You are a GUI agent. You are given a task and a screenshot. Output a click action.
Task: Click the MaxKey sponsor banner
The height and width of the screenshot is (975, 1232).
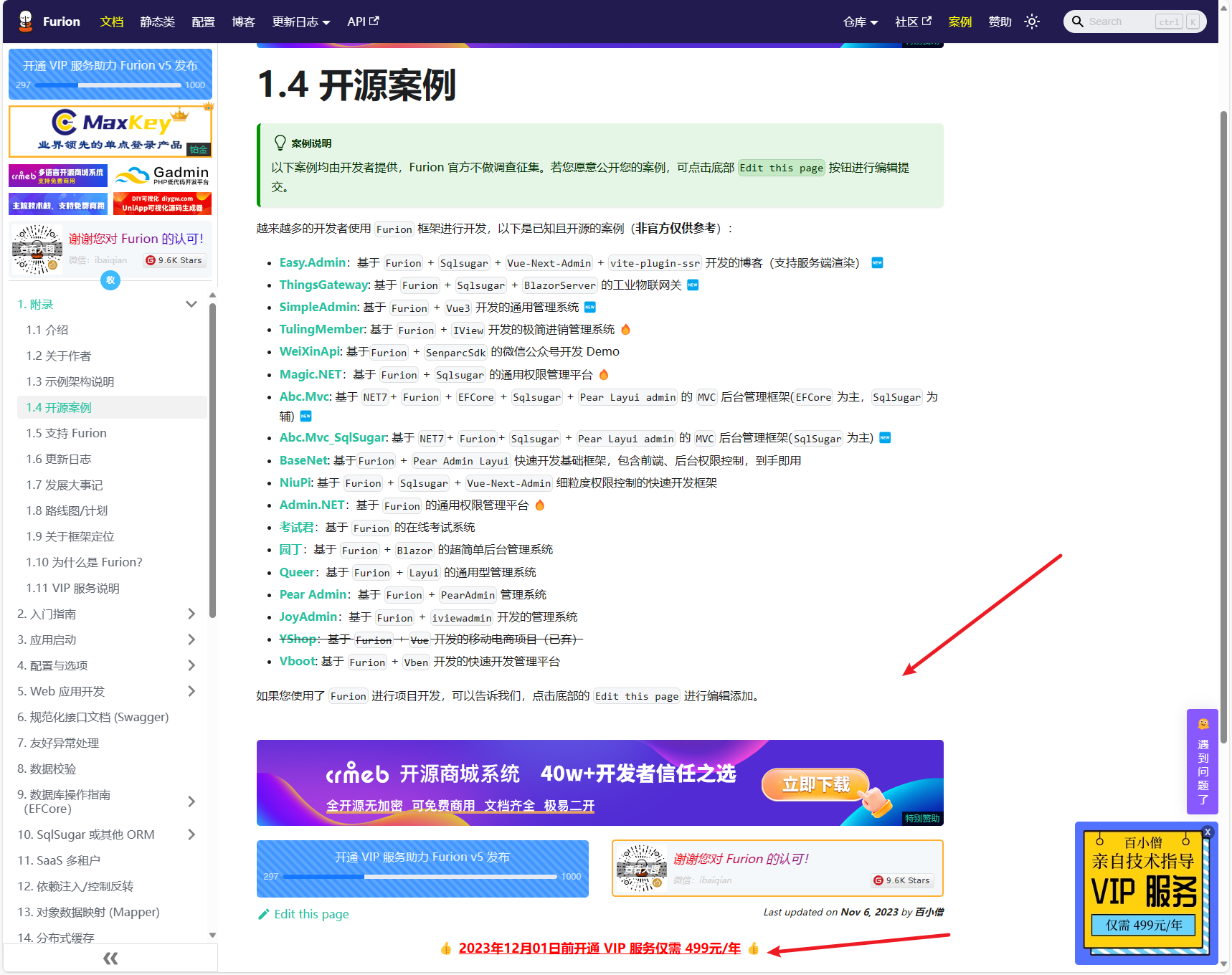click(x=110, y=131)
